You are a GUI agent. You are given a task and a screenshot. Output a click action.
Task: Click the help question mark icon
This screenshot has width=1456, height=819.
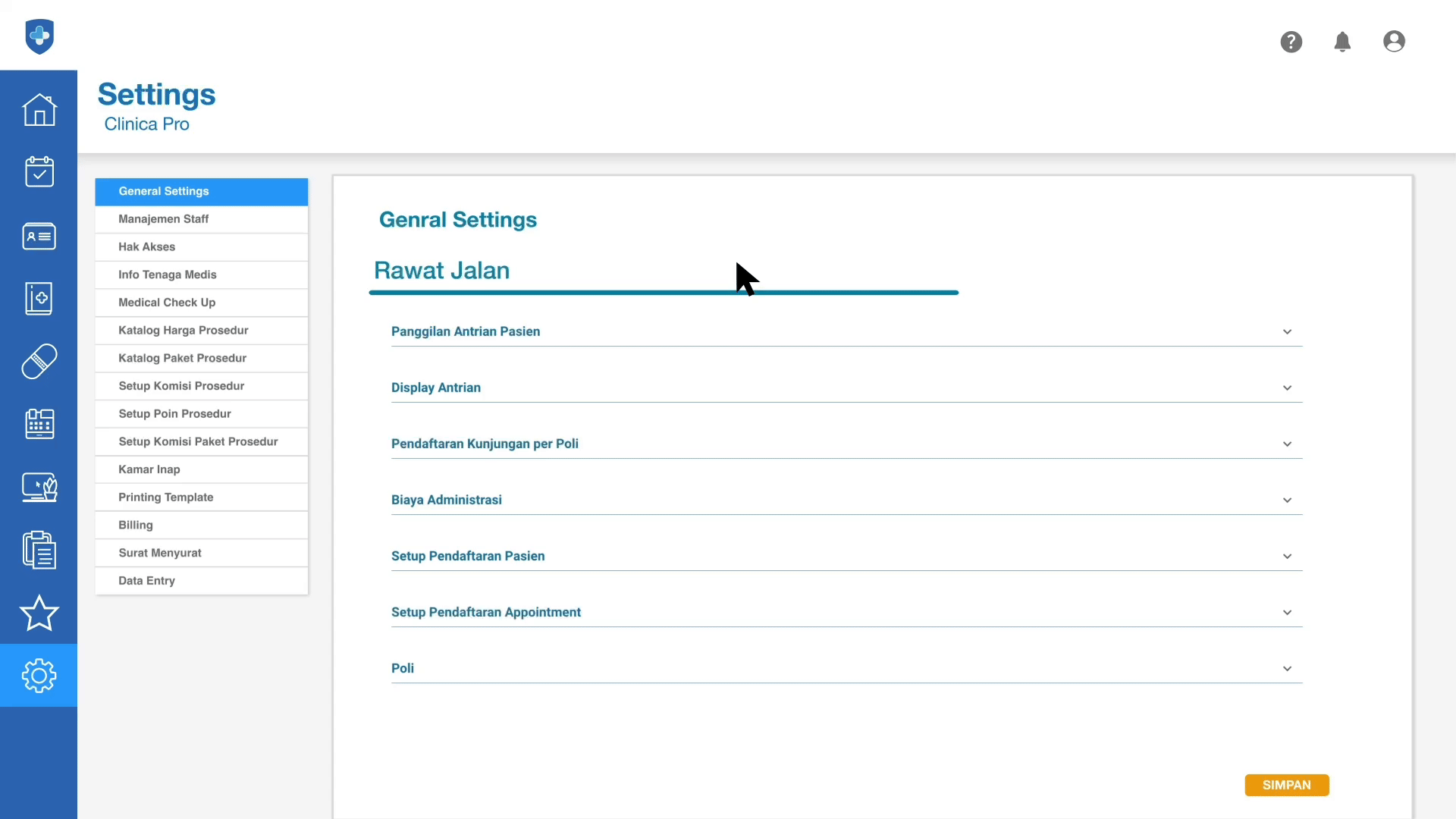coord(1291,42)
